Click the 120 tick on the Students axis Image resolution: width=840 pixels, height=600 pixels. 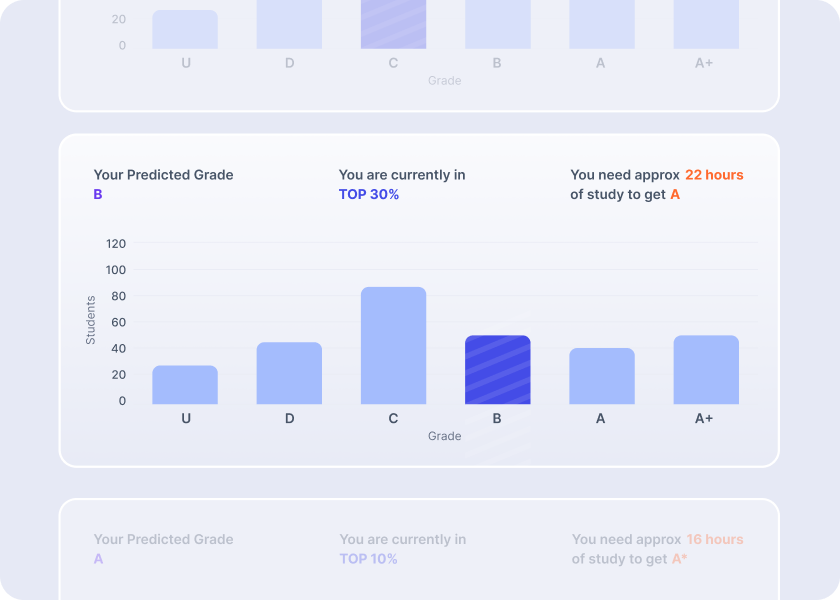(116, 244)
